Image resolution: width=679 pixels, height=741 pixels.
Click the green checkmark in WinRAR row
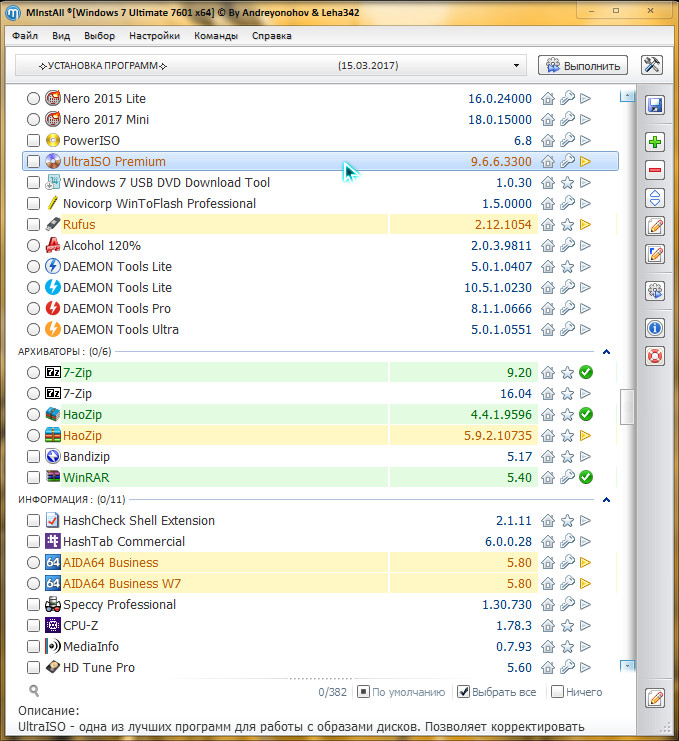coord(586,477)
